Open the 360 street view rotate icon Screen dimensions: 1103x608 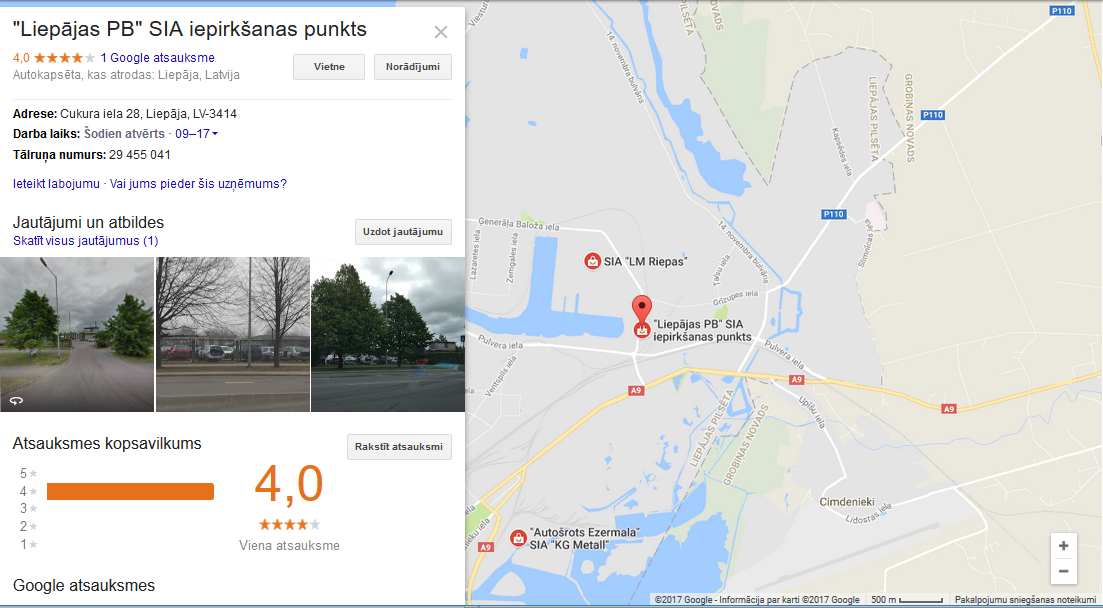click(16, 400)
